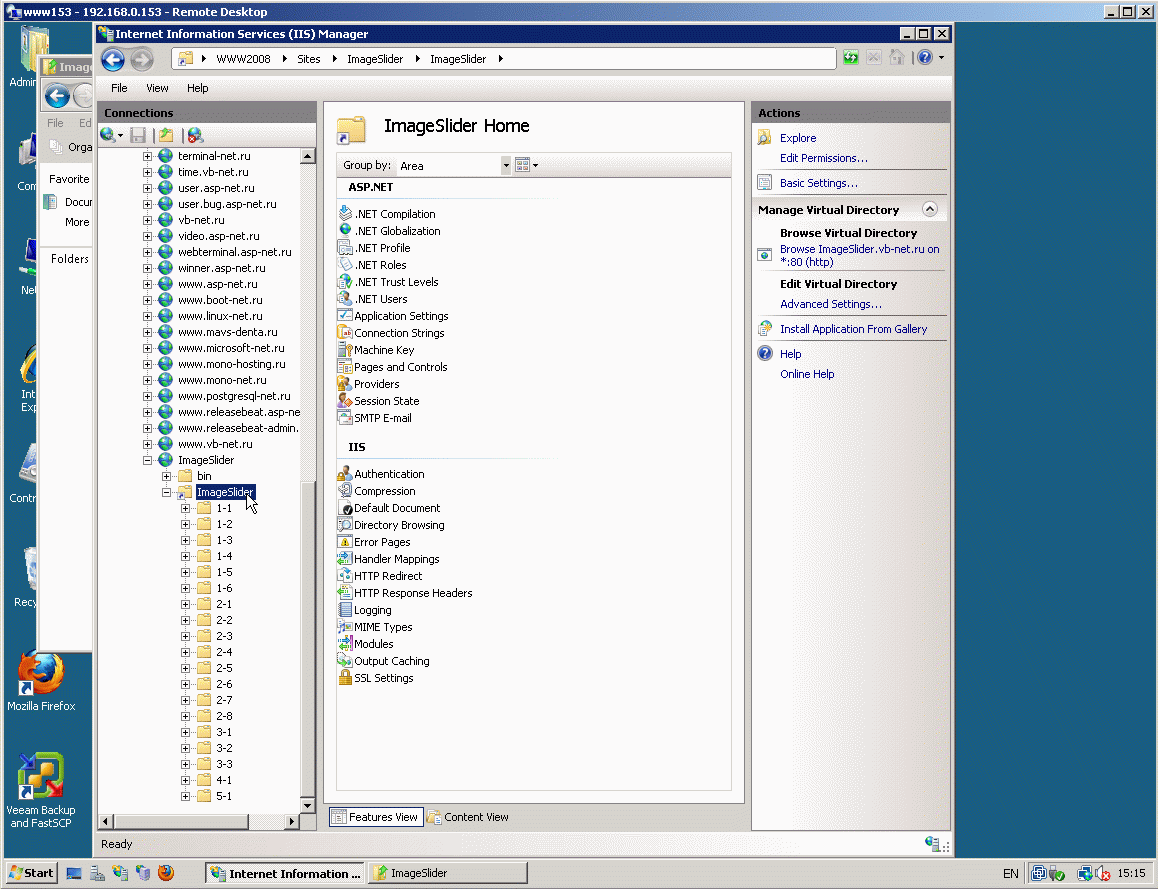The width and height of the screenshot is (1158, 889).
Task: Open the Authentication feature icon
Action: click(345, 473)
